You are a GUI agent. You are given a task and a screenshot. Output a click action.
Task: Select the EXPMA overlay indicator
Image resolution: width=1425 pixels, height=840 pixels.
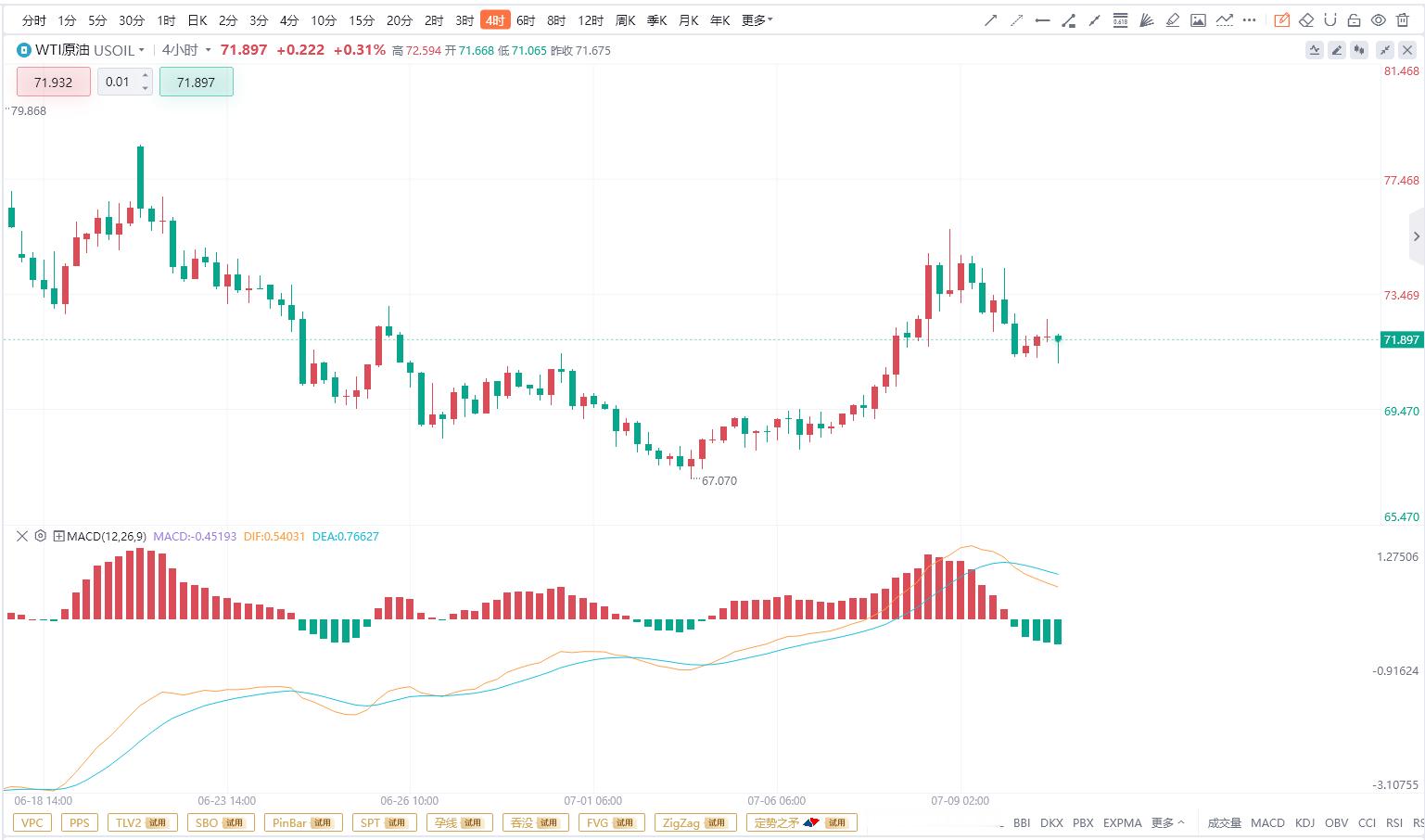1123,822
